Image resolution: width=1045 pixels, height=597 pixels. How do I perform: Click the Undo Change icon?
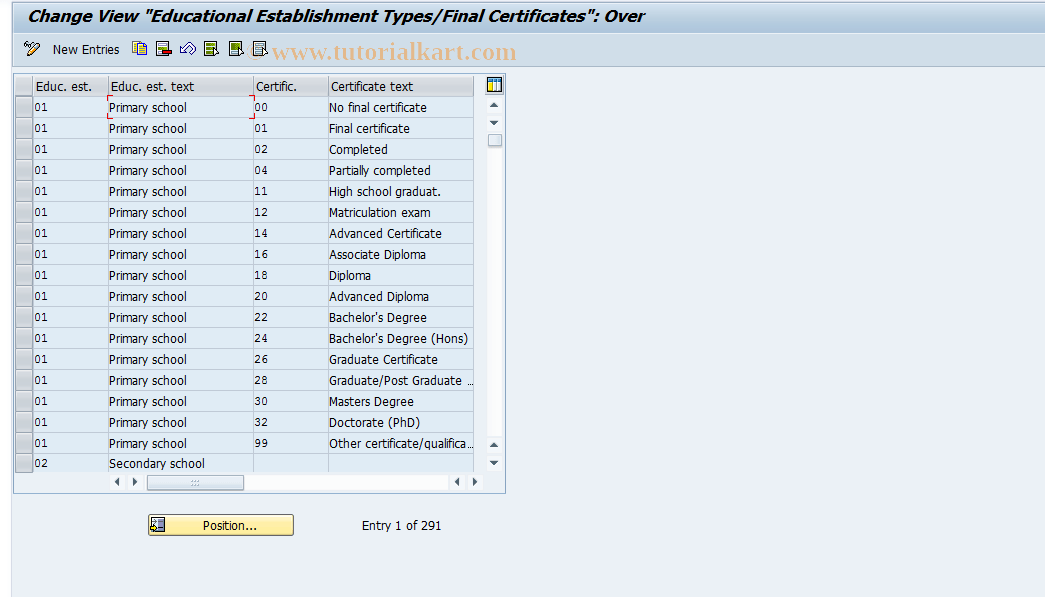coord(187,48)
